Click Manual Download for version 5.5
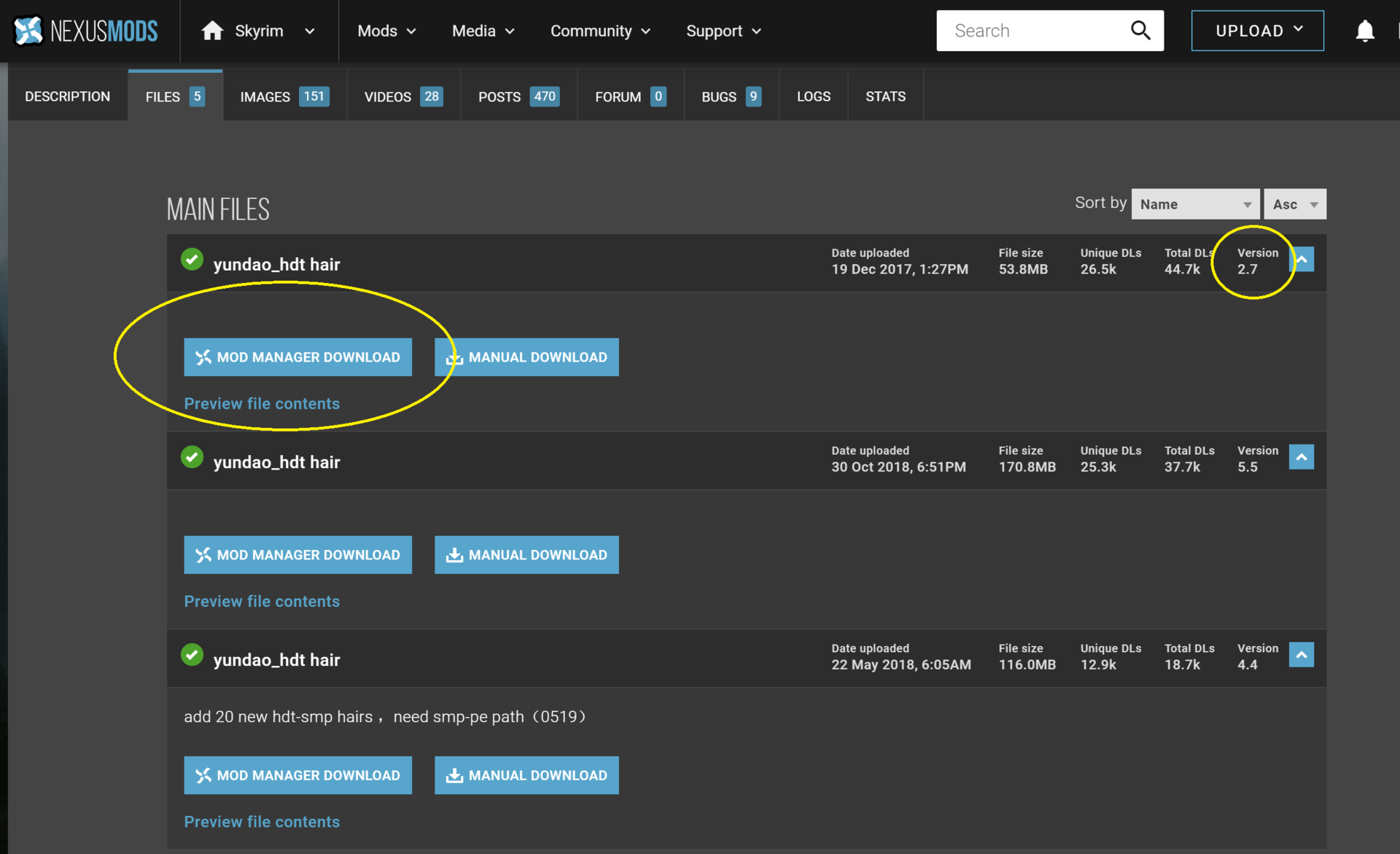Screen dimensions: 1400x854 [526, 555]
